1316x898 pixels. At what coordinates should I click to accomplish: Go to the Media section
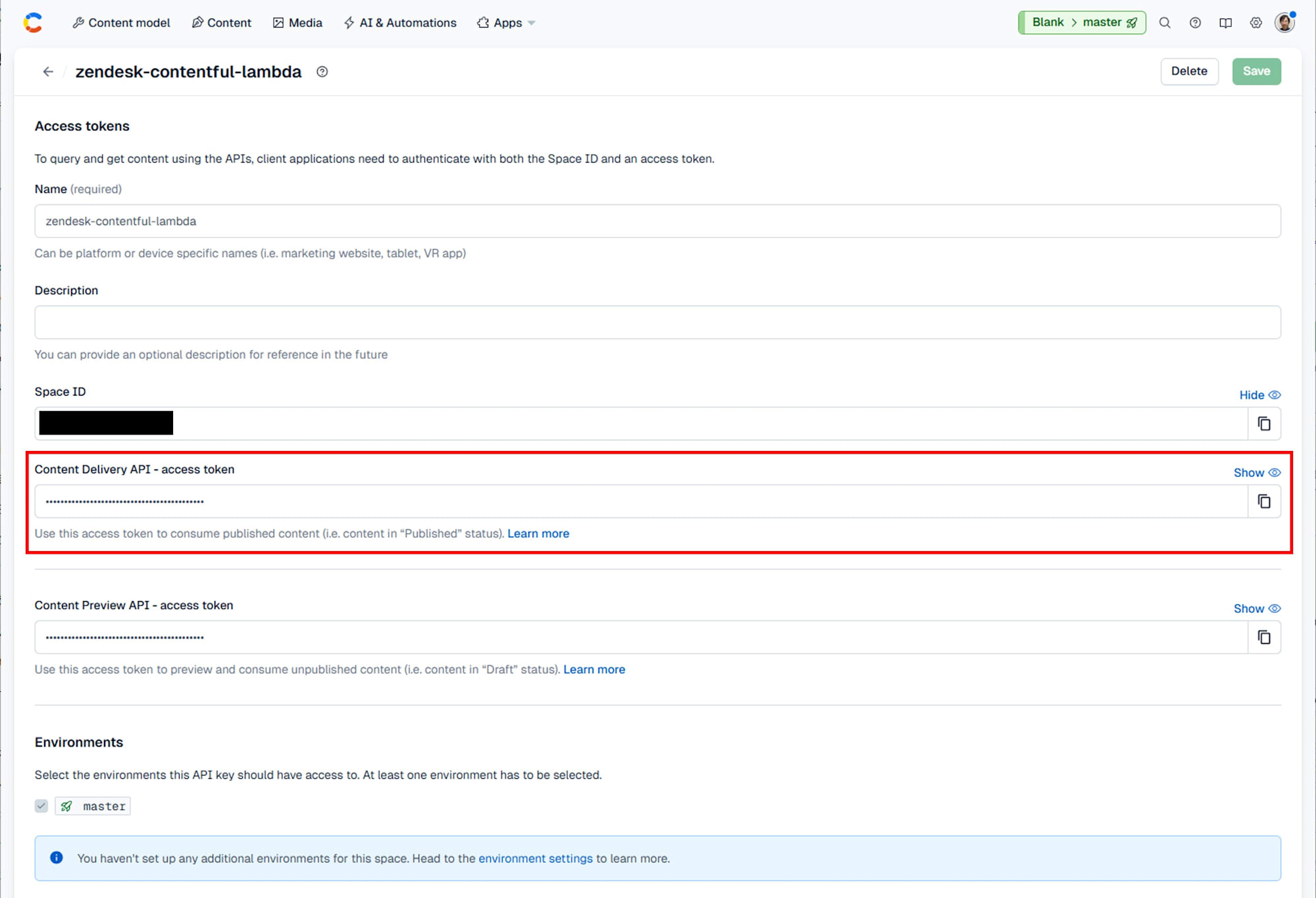point(297,22)
